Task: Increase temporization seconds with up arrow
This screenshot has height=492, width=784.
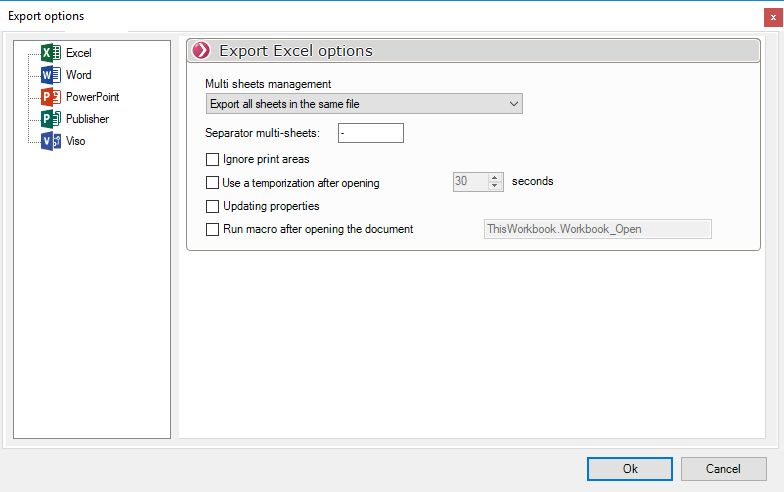Action: point(495,177)
